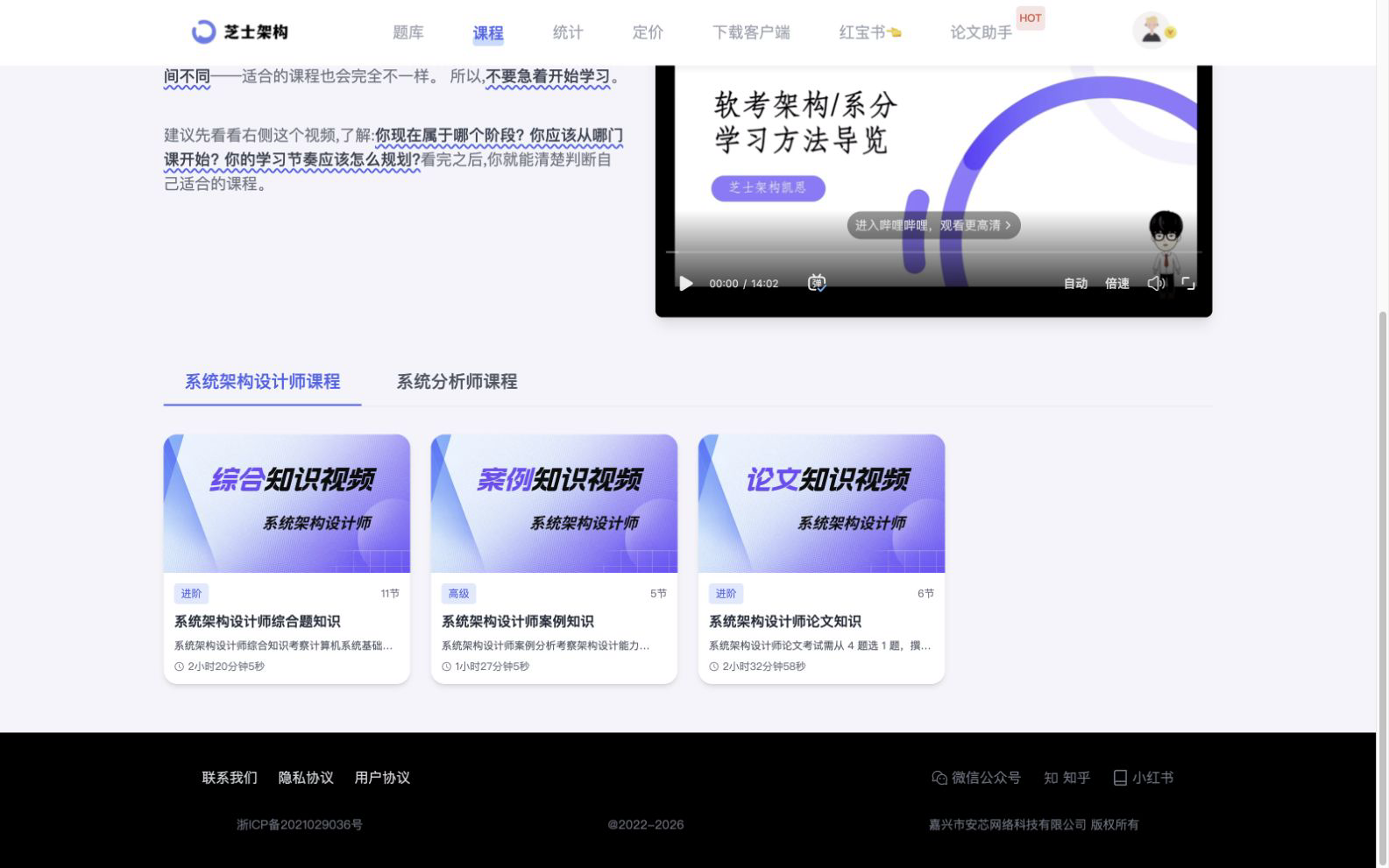Click the 系统架构设计师论文知识 title
1389x868 pixels.
(x=785, y=622)
